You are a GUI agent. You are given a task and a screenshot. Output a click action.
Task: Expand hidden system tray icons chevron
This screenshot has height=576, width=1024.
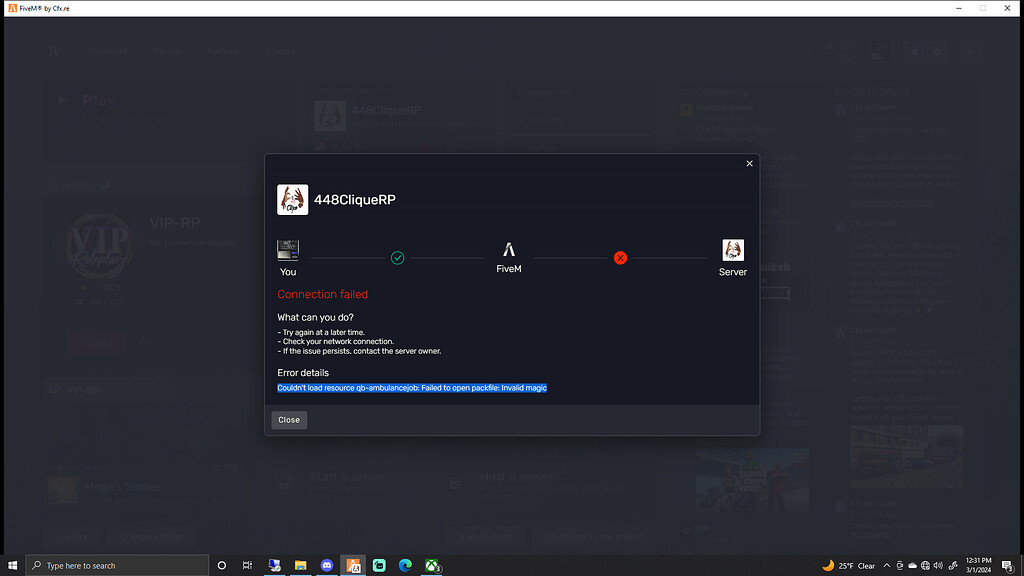[x=886, y=566]
